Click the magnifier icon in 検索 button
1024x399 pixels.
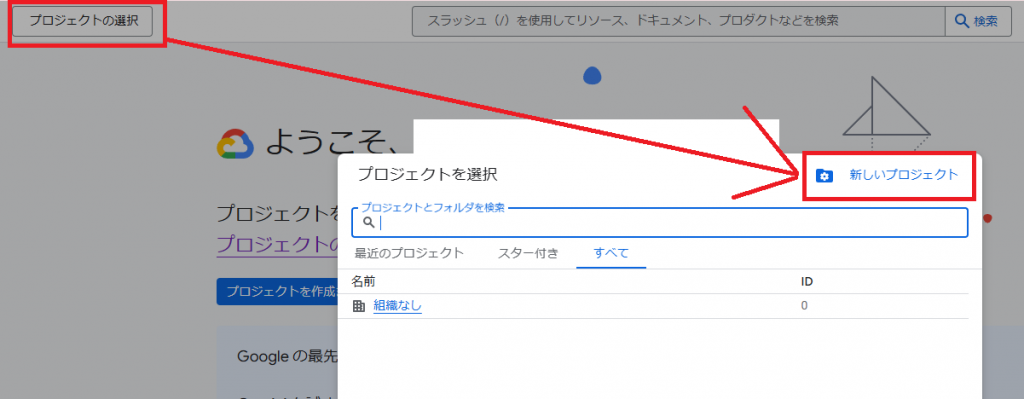point(962,22)
